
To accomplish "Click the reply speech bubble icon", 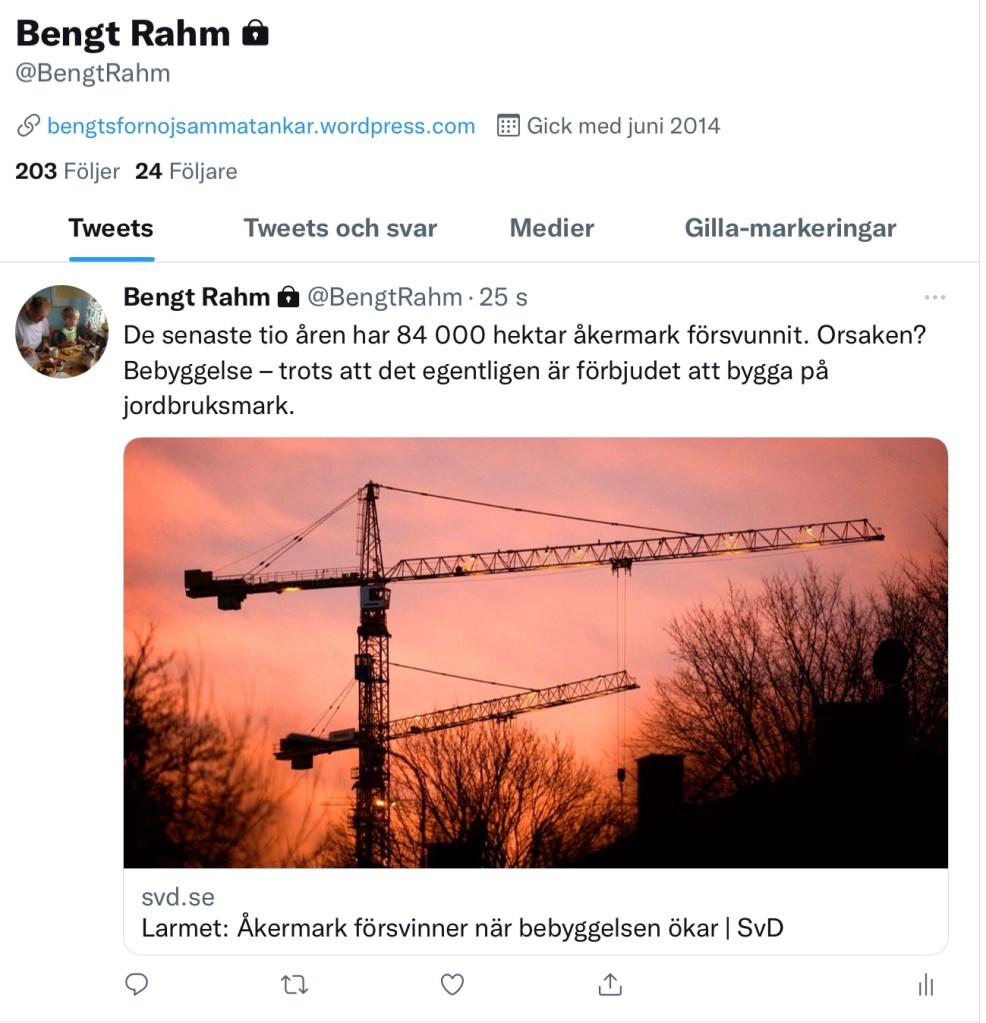I will pos(136,985).
